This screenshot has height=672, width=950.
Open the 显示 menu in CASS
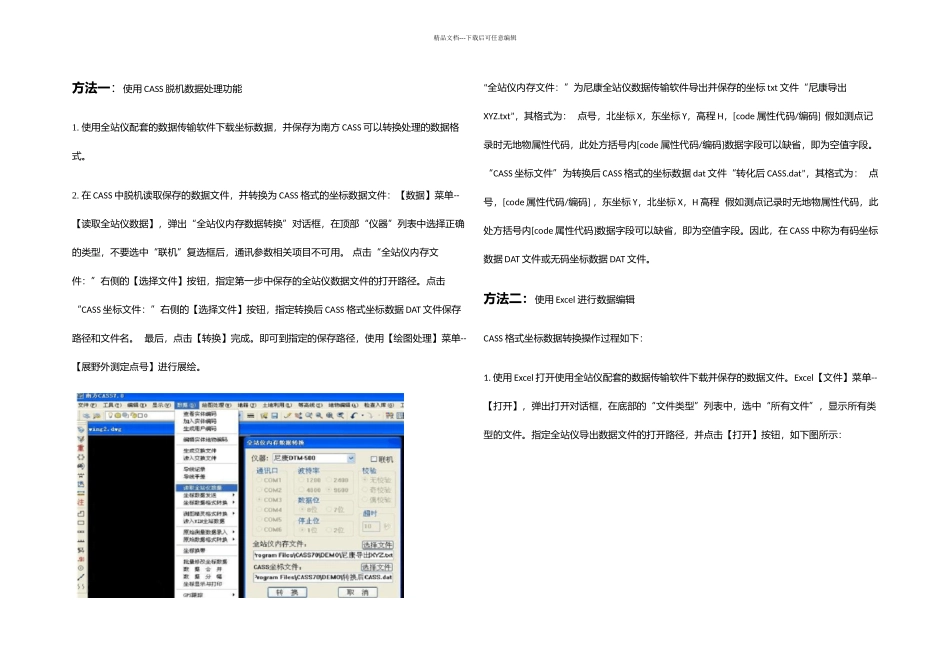[x=162, y=405]
